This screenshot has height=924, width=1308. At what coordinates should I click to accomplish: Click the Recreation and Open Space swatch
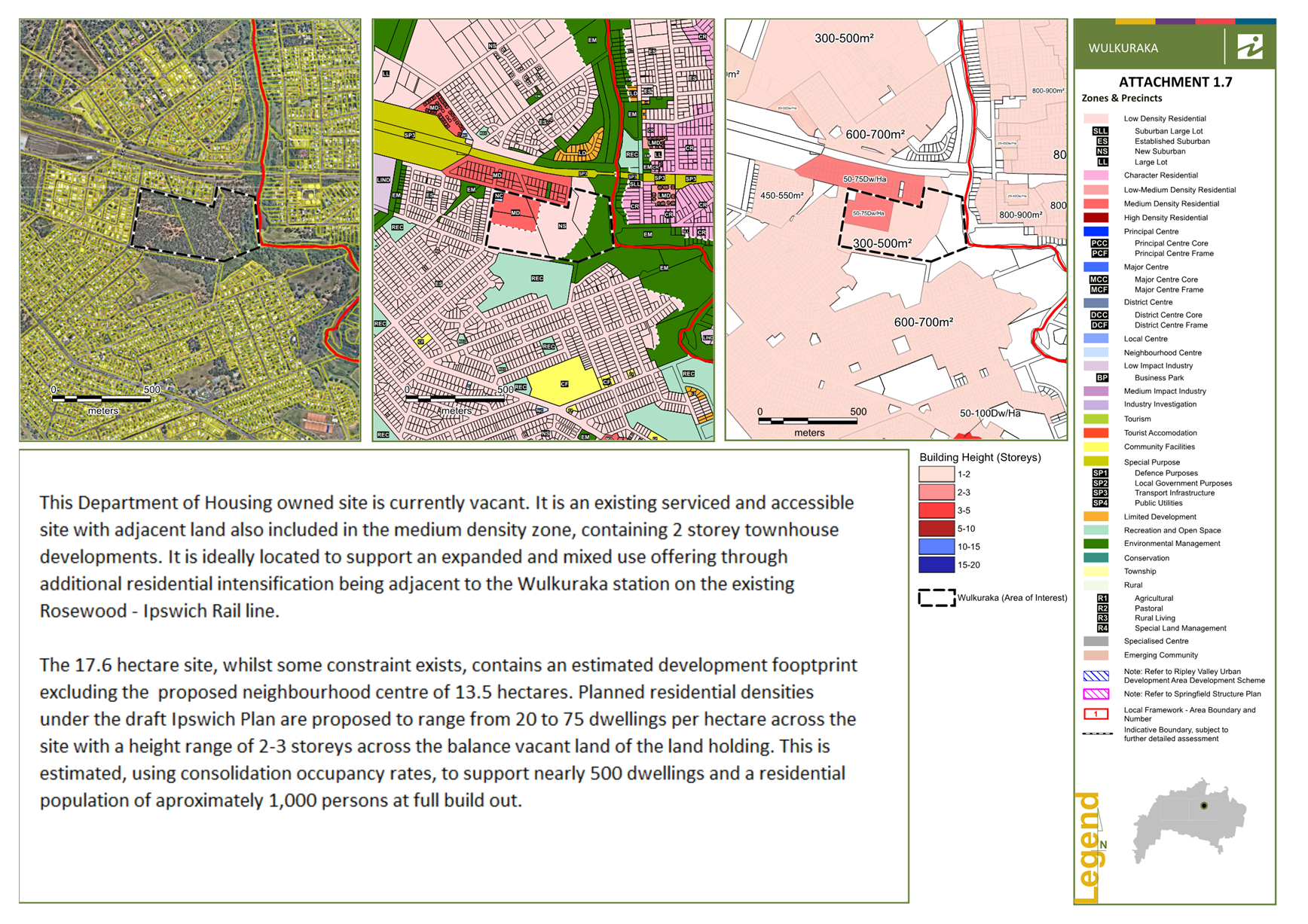pos(1096,530)
